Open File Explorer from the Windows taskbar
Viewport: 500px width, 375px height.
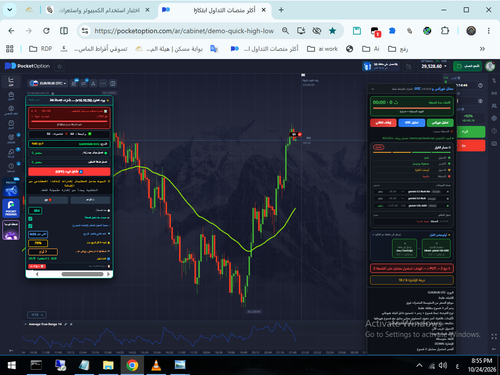[x=108, y=365]
